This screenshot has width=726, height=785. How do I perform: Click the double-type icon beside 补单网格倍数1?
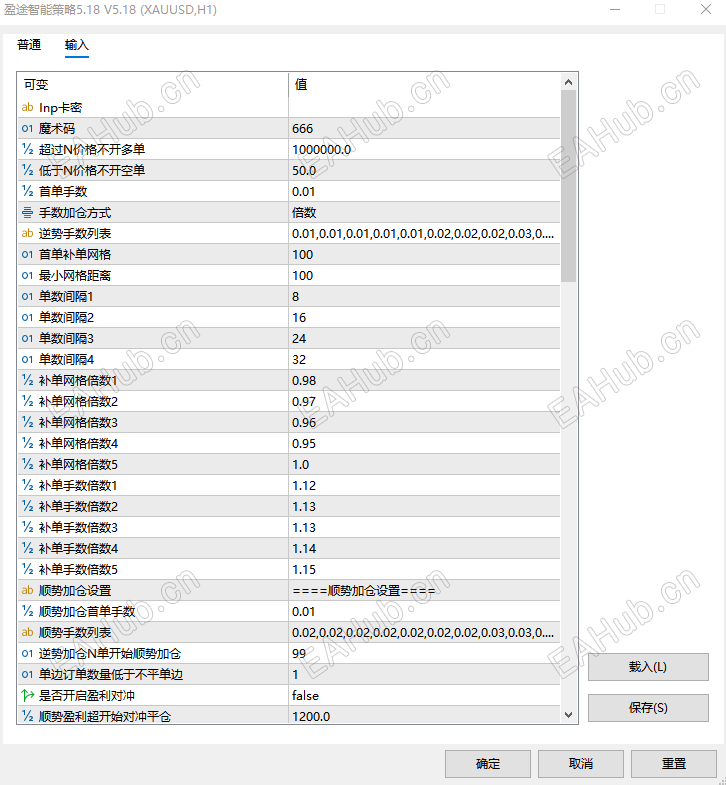[28, 381]
